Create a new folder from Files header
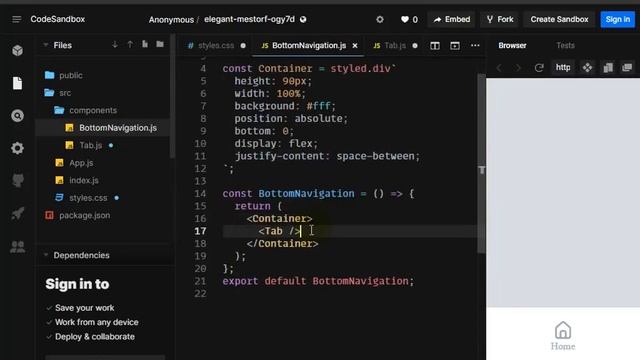This screenshot has width=640, height=360. point(160,44)
